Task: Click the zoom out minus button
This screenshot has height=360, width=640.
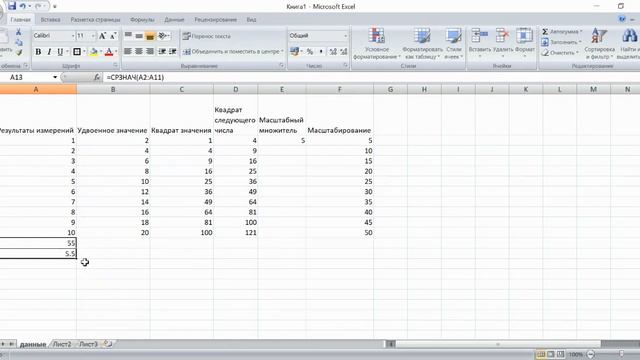Action: point(591,354)
